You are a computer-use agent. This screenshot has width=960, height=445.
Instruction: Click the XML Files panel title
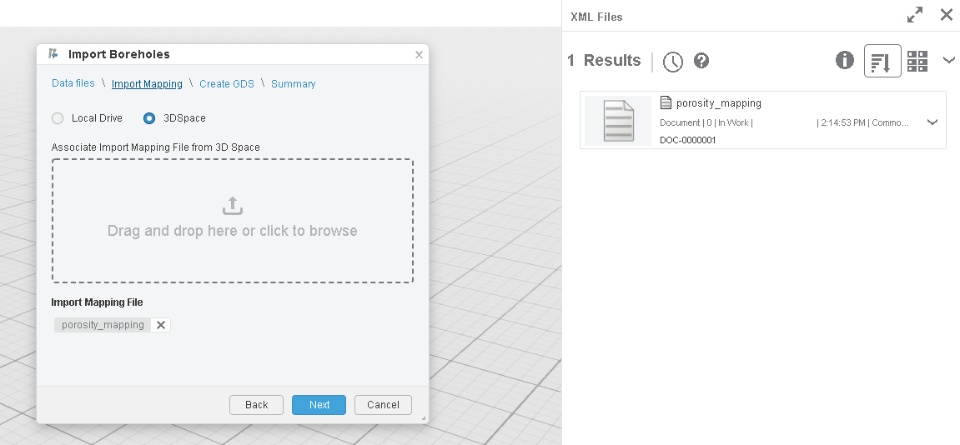coord(596,17)
